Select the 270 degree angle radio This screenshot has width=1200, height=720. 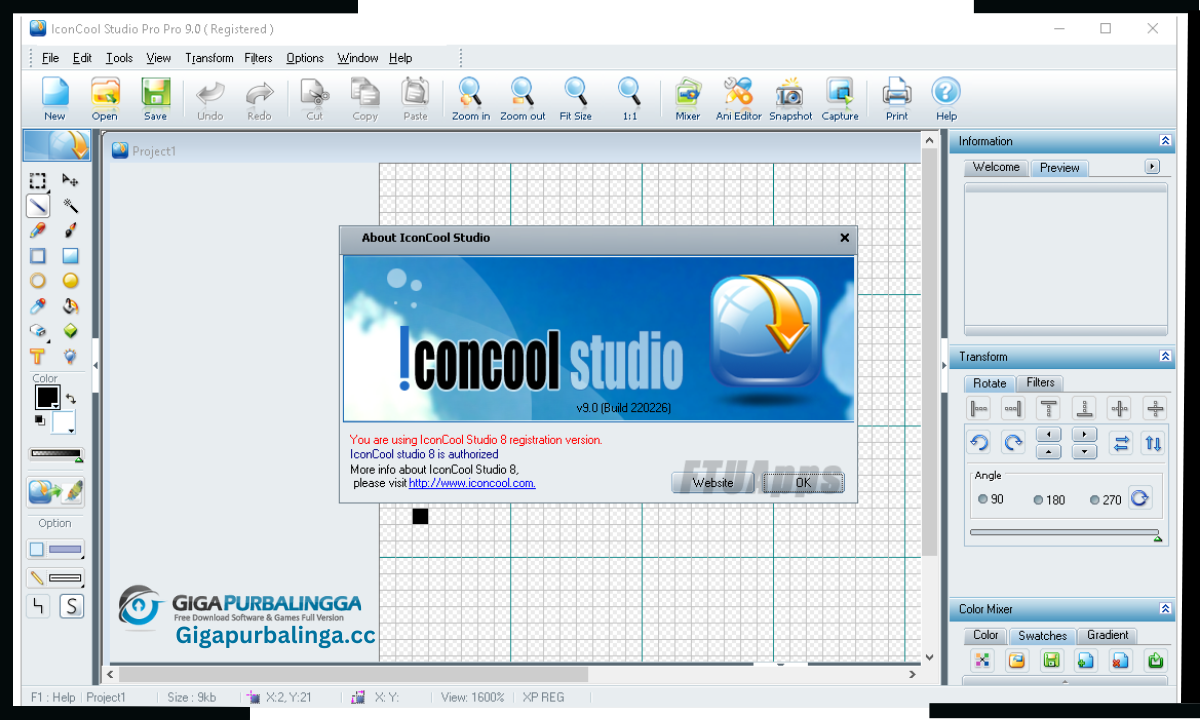pos(1095,500)
